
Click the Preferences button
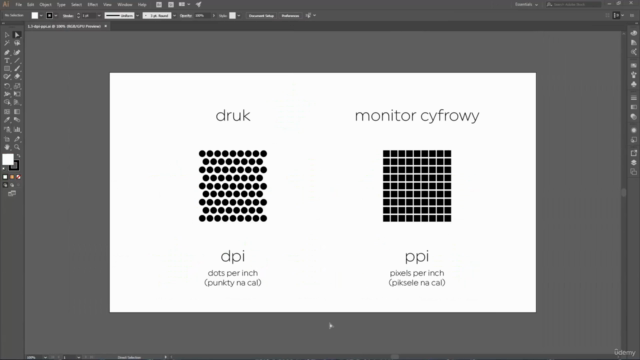pyautogui.click(x=290, y=16)
